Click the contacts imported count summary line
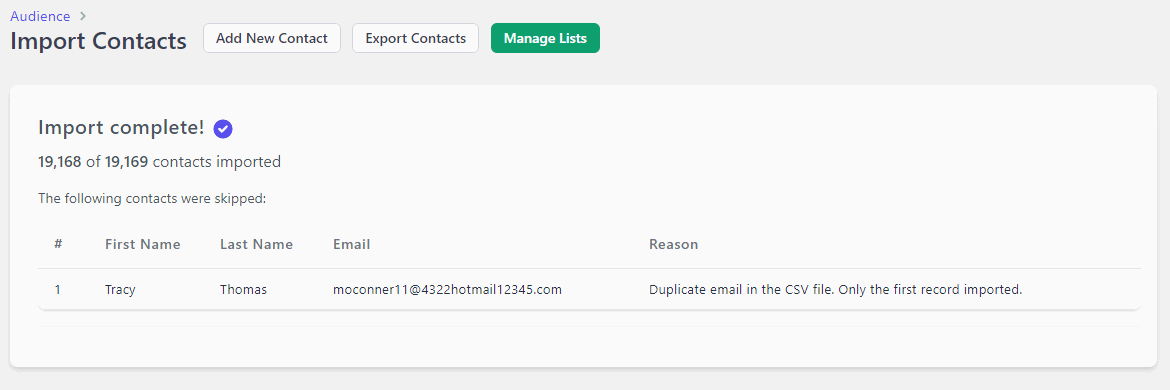The height and width of the screenshot is (390, 1170). [x=160, y=161]
